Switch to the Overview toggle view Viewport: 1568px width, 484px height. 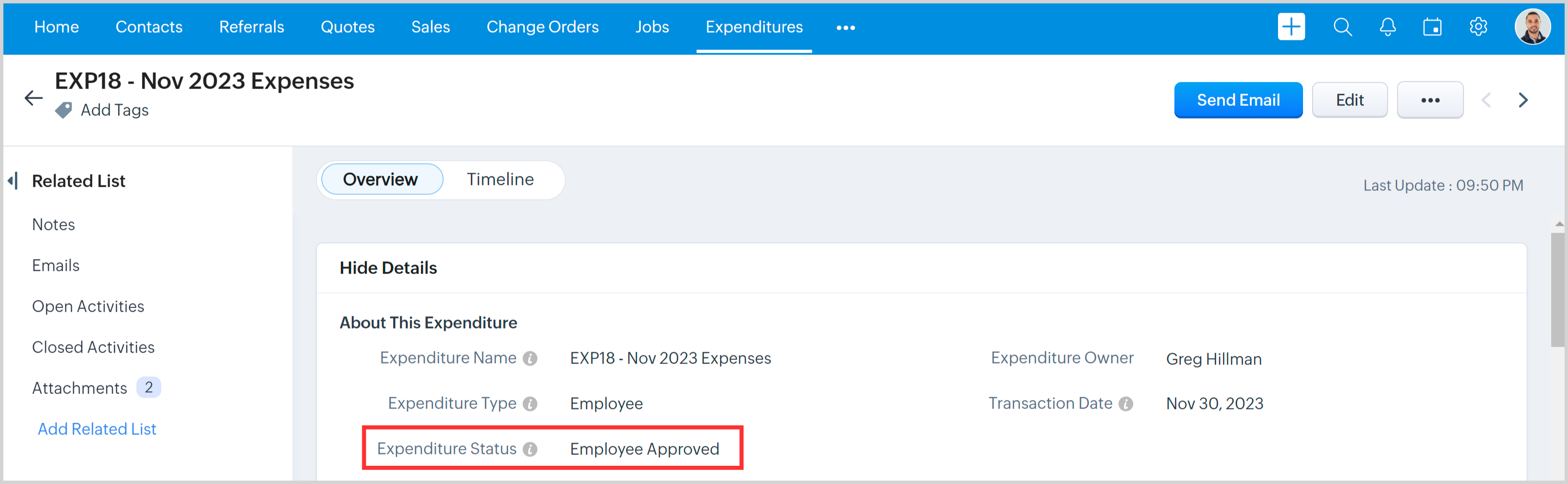coord(380,179)
